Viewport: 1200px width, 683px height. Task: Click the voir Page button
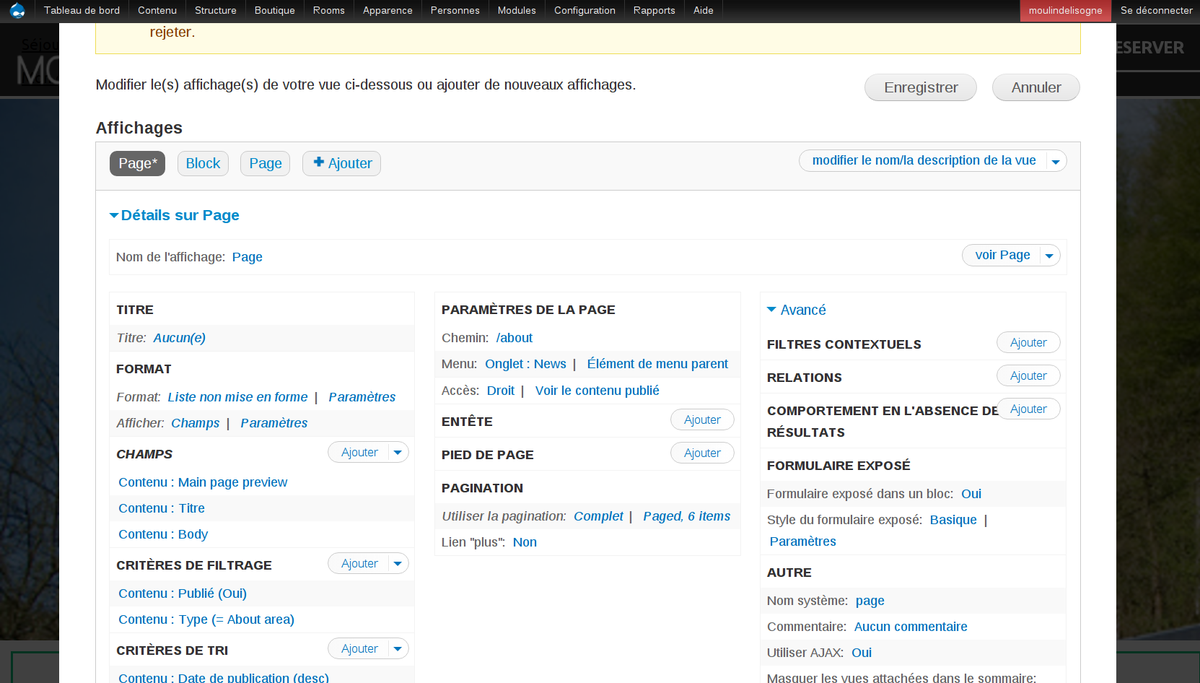click(x=1002, y=255)
